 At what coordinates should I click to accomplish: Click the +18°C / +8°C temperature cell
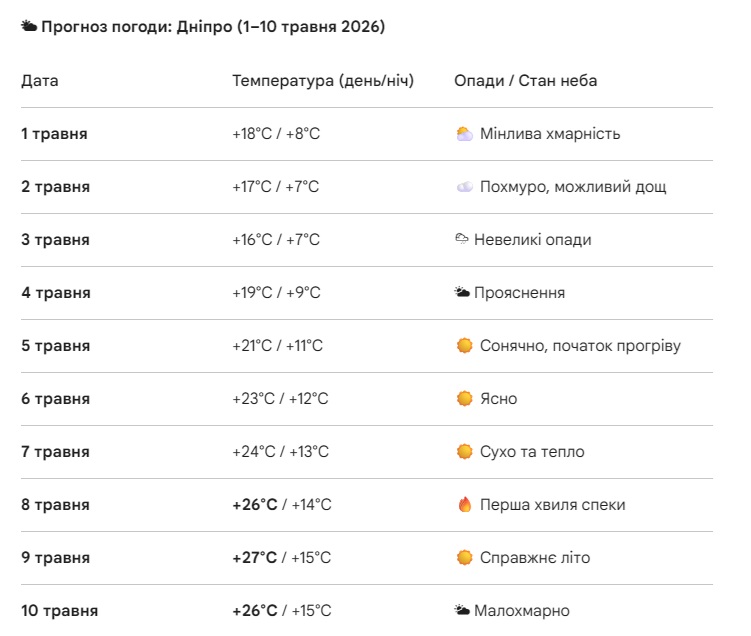coord(276,134)
